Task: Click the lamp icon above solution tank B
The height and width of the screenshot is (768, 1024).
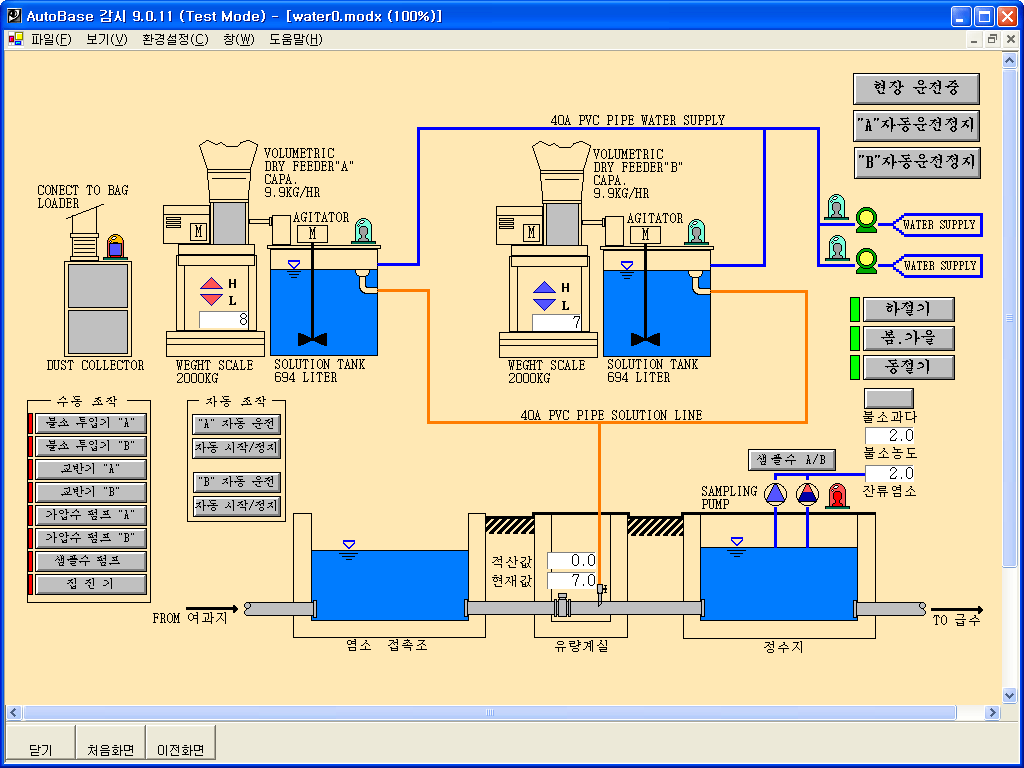Action: [x=695, y=232]
